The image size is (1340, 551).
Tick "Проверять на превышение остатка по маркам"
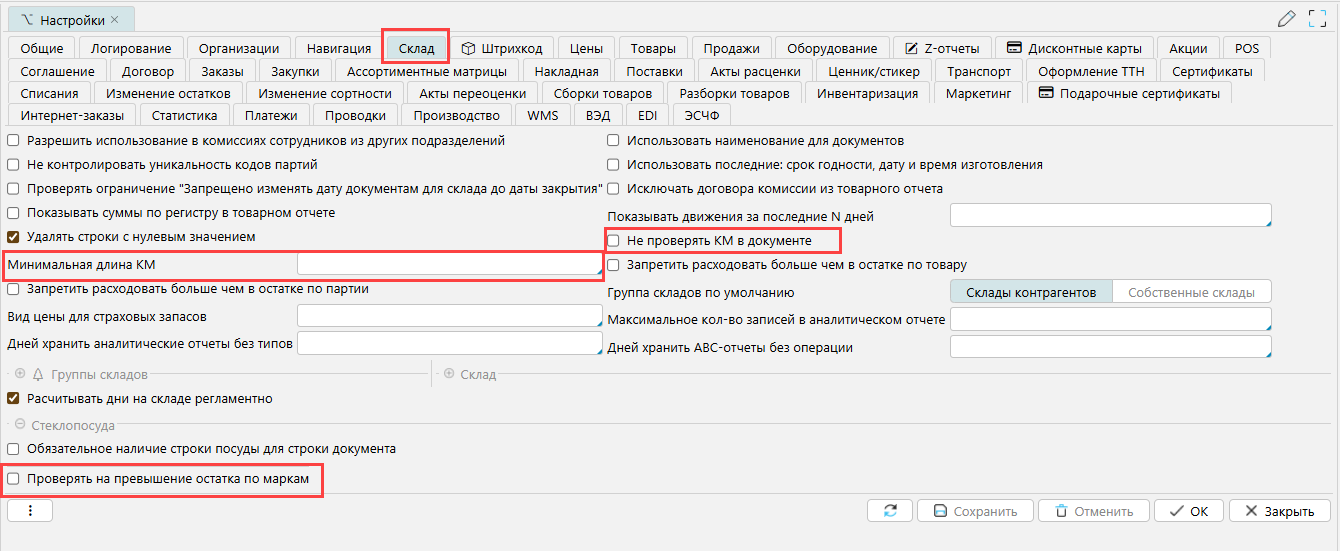[x=13, y=479]
